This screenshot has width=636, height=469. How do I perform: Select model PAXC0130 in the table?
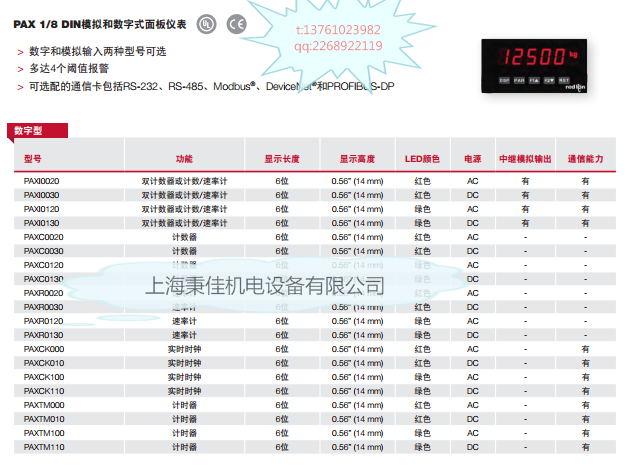pos(43,279)
